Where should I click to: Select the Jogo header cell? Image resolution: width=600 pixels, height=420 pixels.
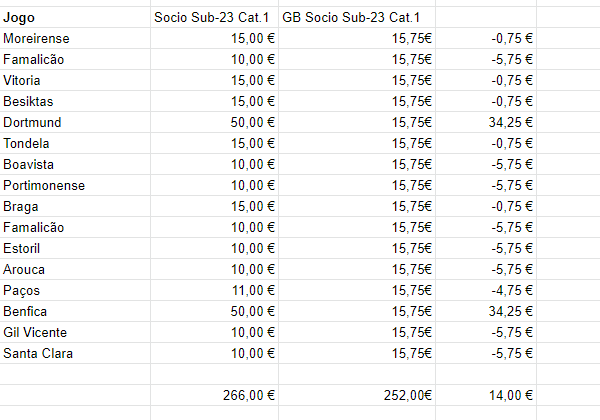point(75,17)
